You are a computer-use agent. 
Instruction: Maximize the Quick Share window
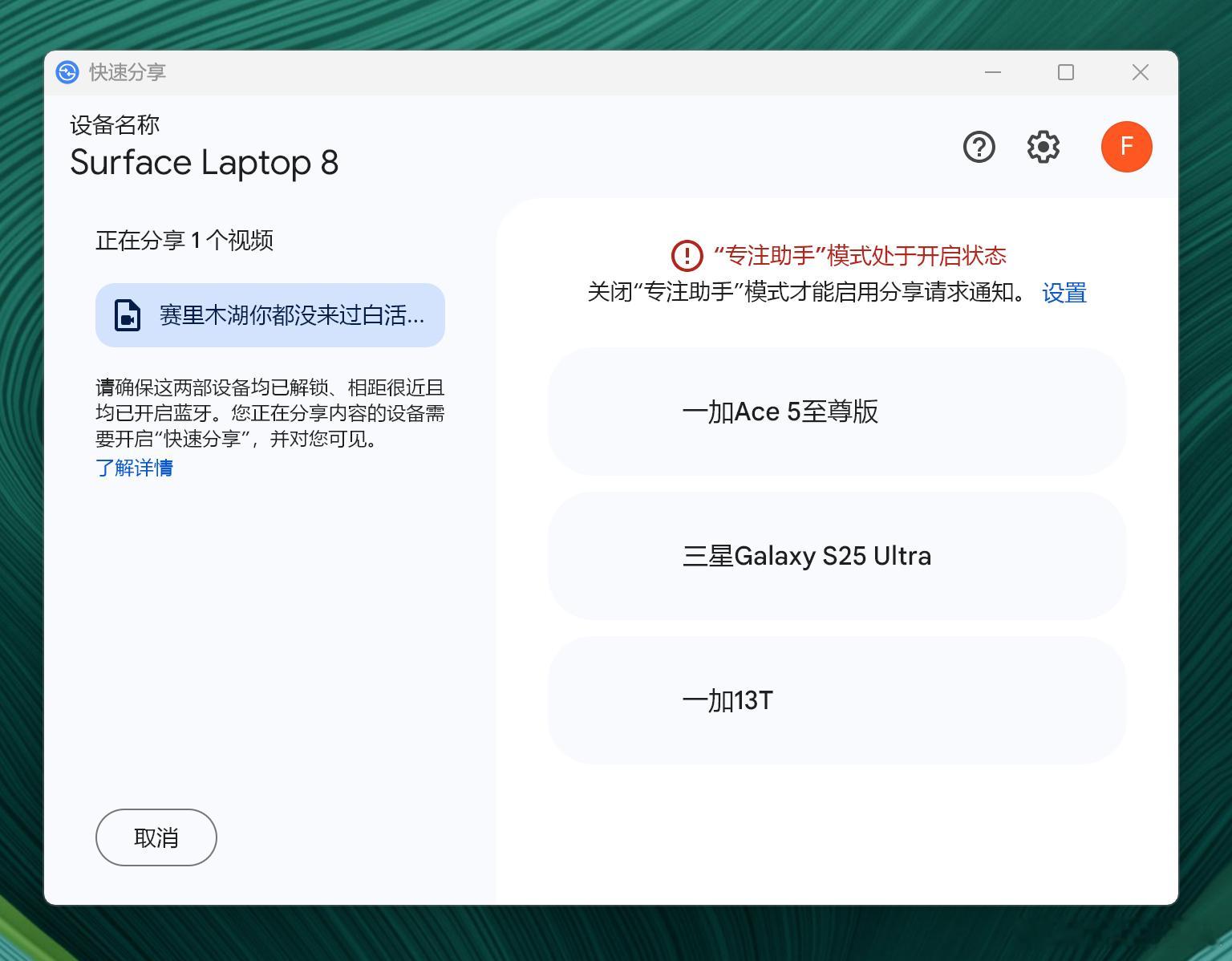click(1066, 72)
